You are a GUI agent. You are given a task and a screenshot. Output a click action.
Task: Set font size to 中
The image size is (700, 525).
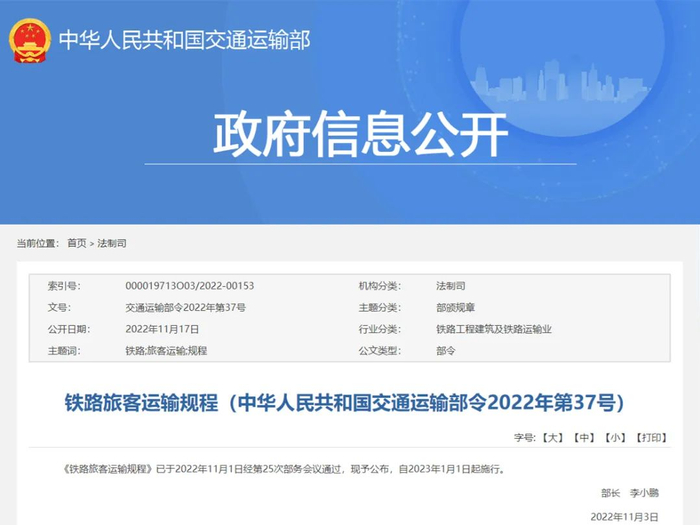(583, 438)
